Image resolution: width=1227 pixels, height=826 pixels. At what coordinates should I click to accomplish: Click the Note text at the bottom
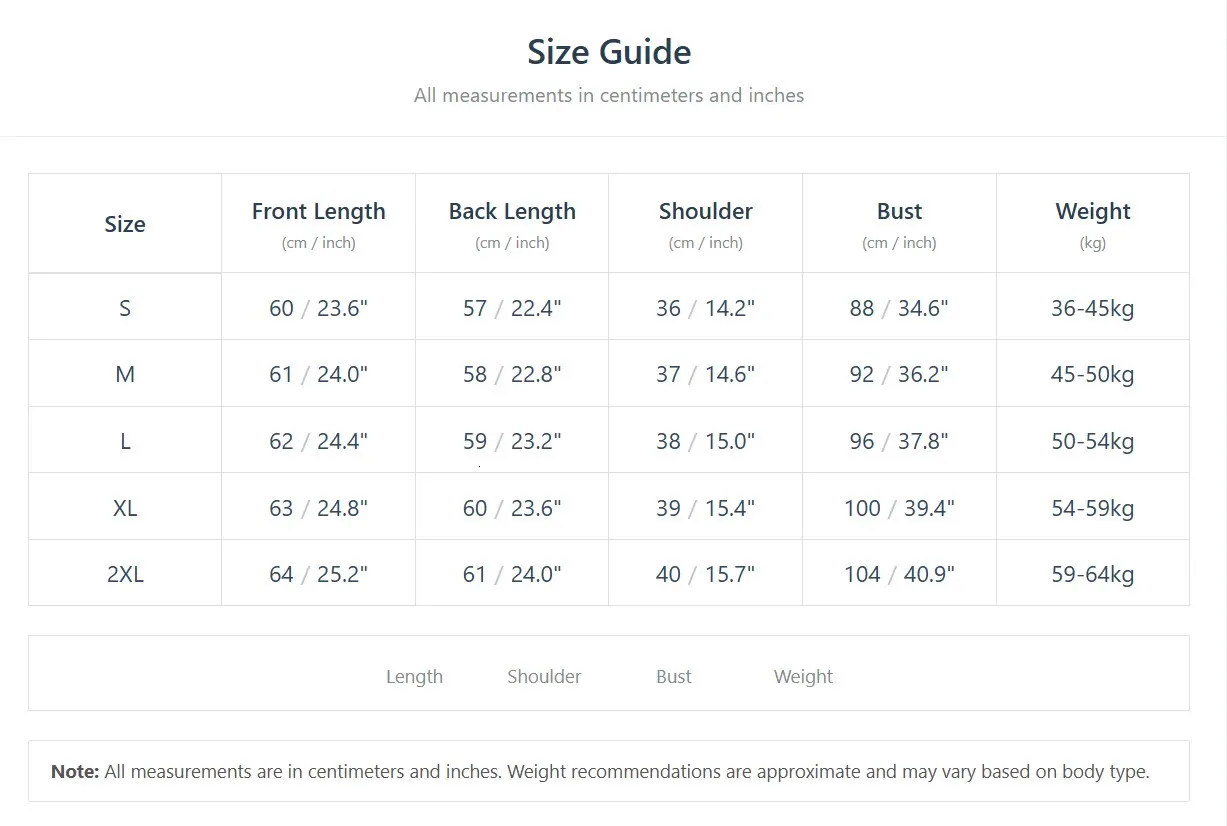[x=600, y=772]
